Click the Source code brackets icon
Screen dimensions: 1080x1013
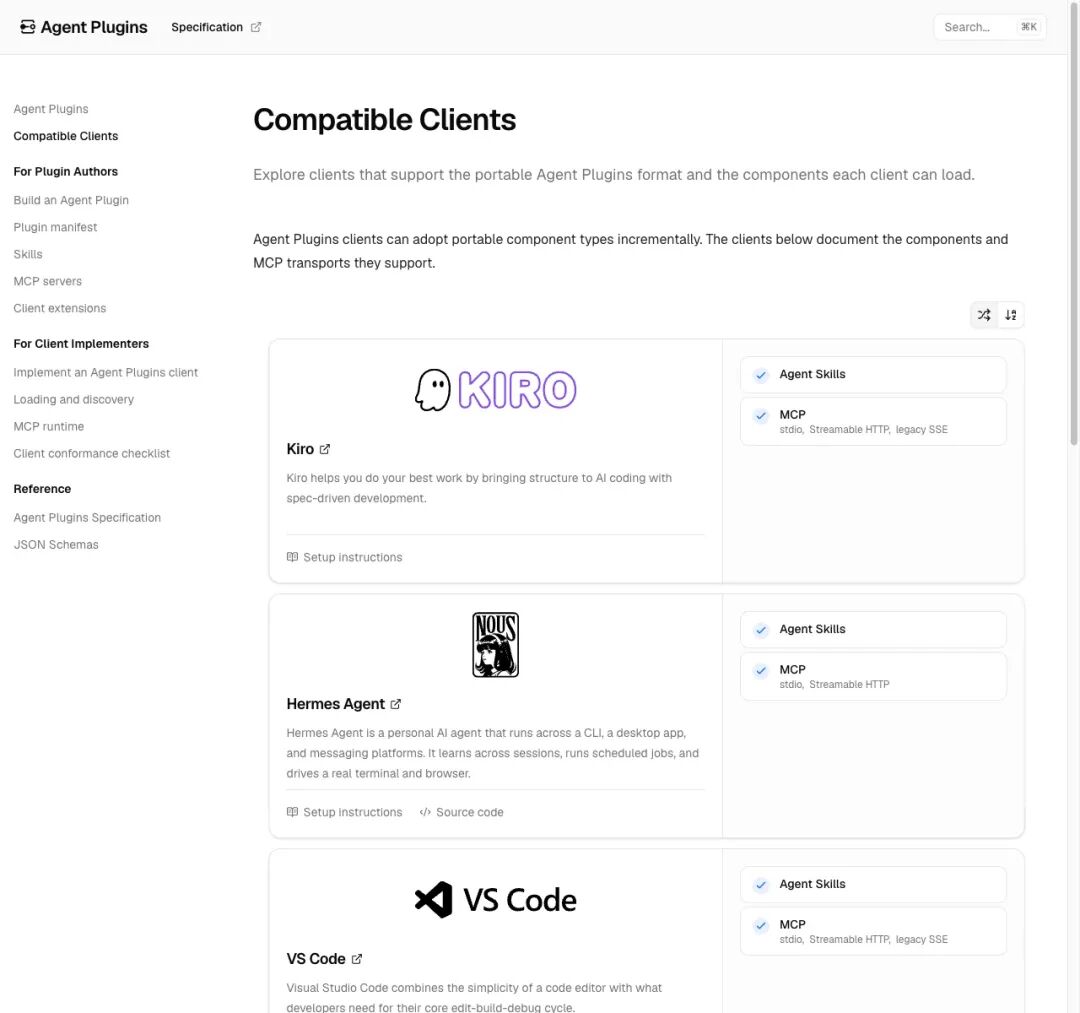tap(425, 812)
